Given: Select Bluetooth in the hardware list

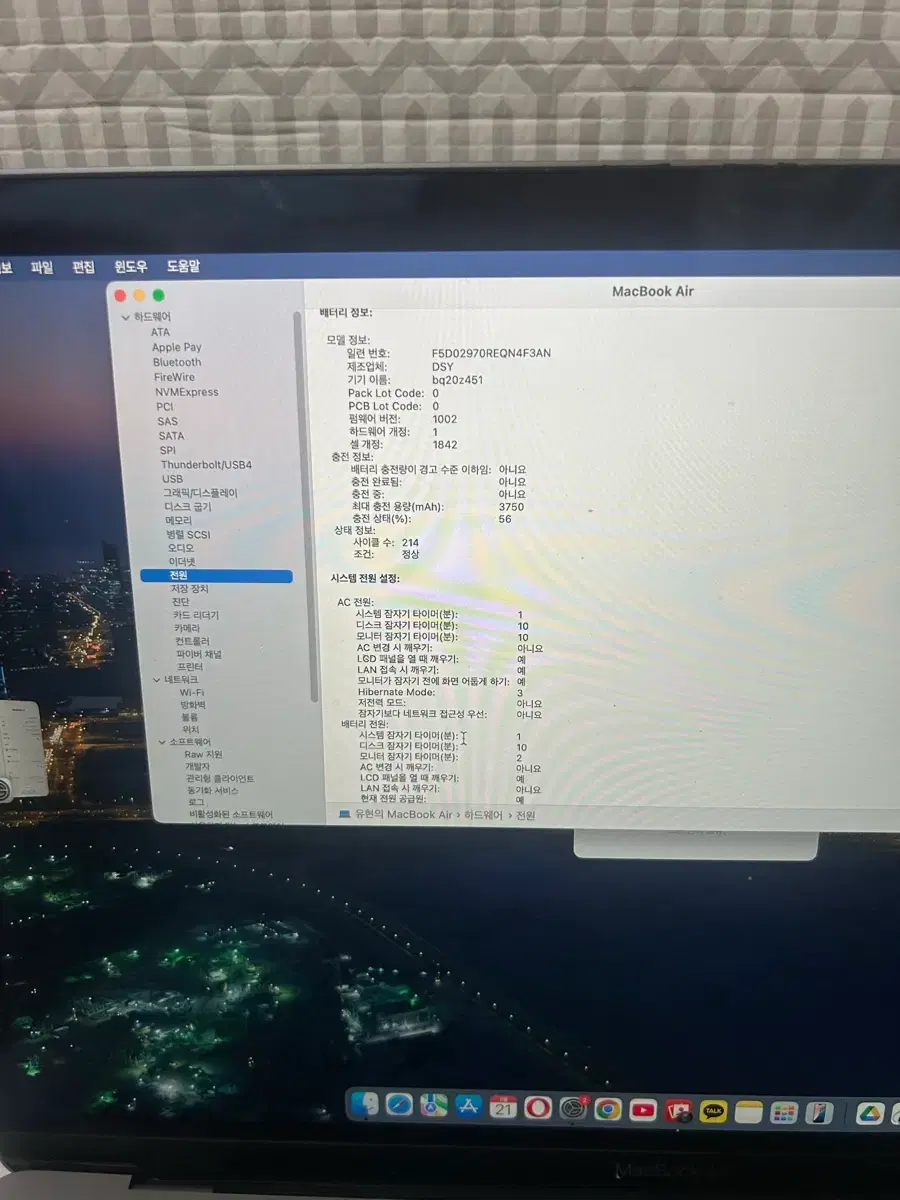Looking at the screenshot, I should [176, 362].
